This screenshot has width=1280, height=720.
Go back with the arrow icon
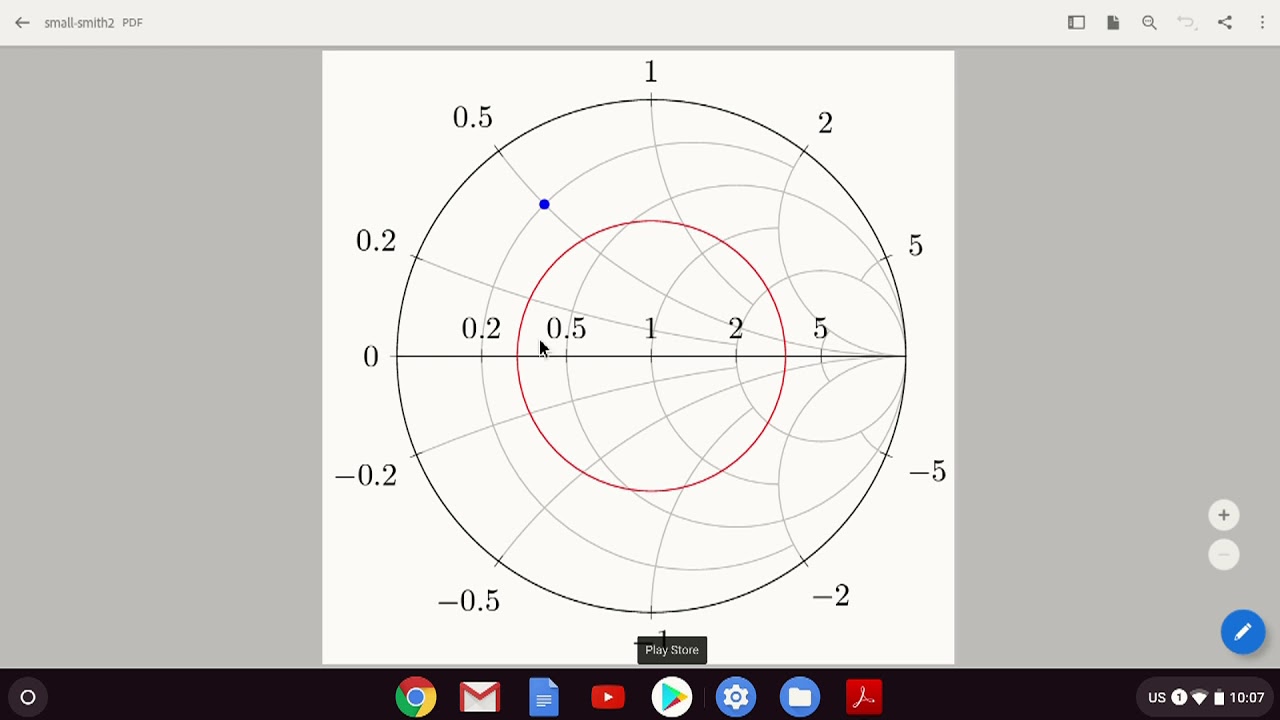coord(22,22)
